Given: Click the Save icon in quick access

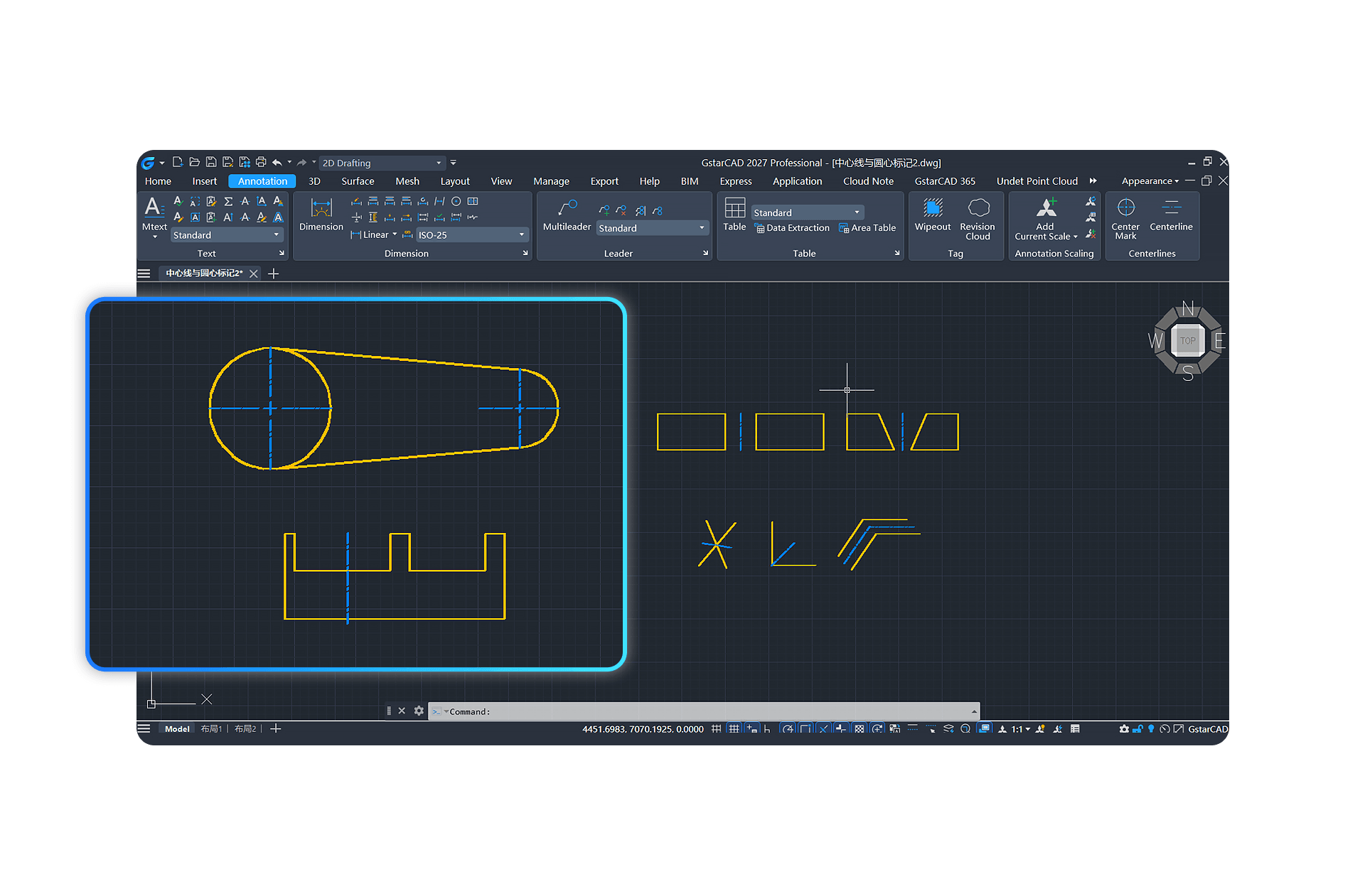Looking at the screenshot, I should 211,162.
